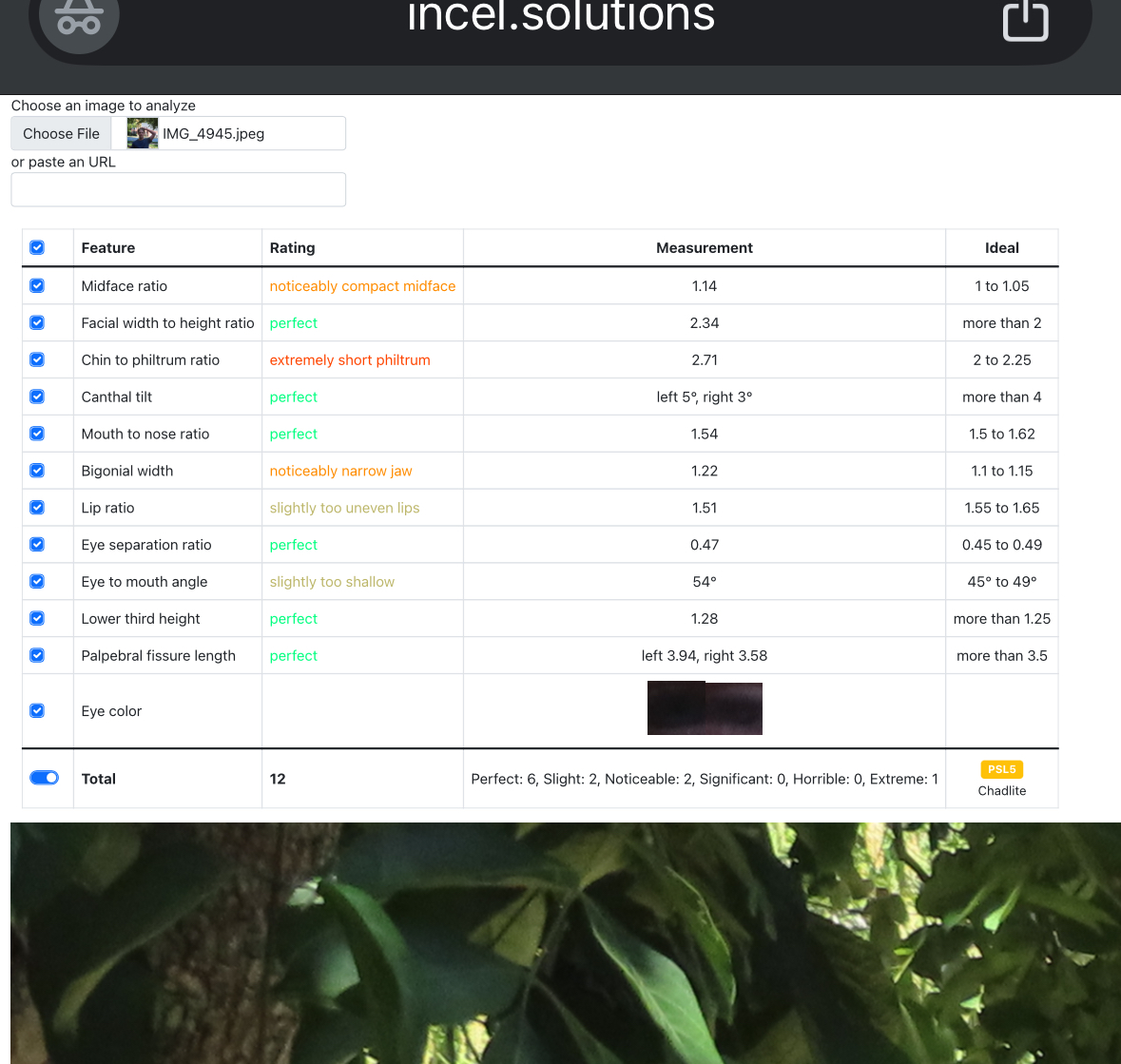Viewport: 1121px width, 1064px height.
Task: Tap the private browsing incognito icon
Action: (78, 17)
